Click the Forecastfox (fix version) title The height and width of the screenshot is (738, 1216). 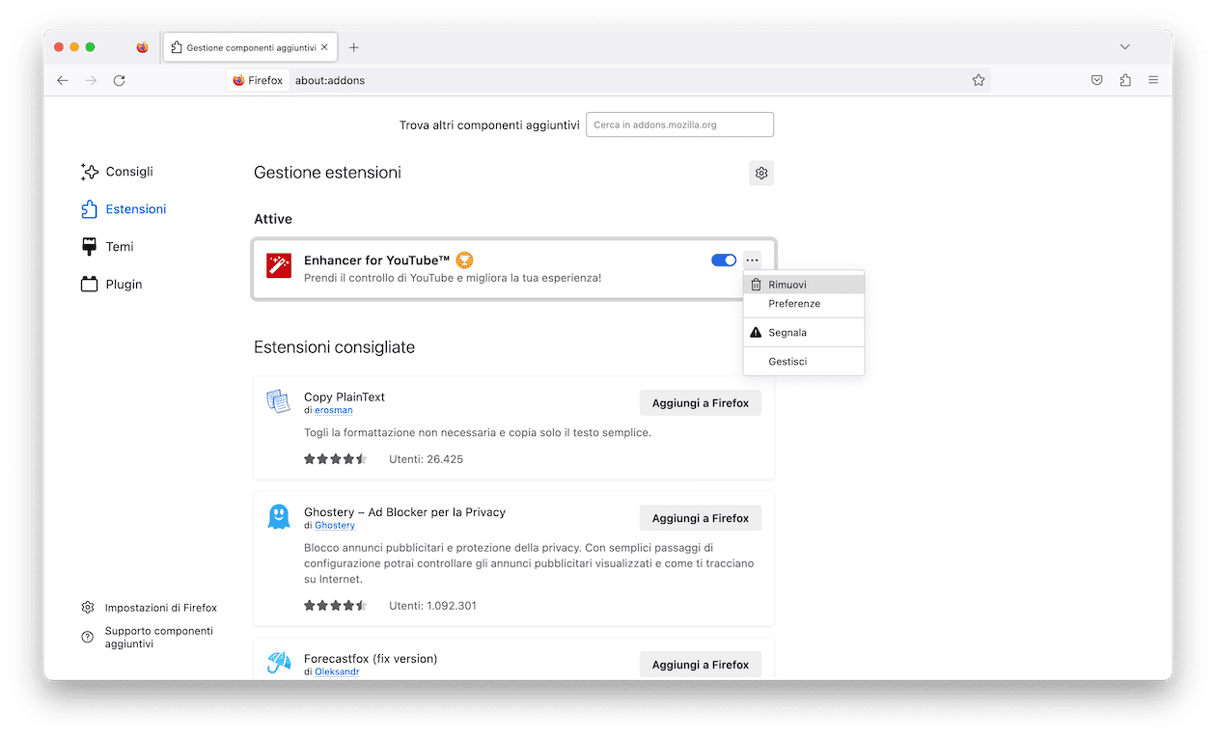371,658
